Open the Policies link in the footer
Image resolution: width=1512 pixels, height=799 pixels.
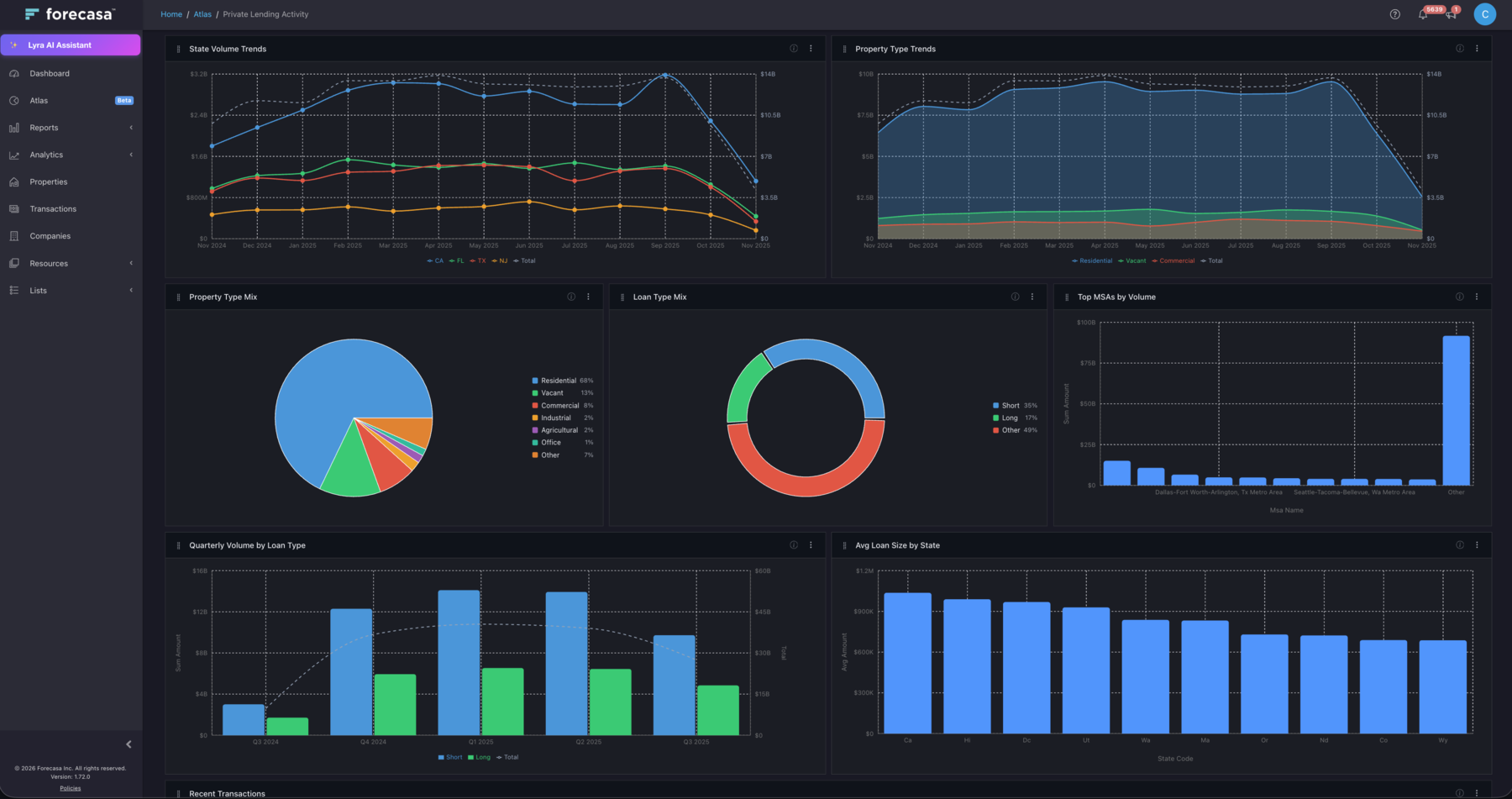pos(70,787)
